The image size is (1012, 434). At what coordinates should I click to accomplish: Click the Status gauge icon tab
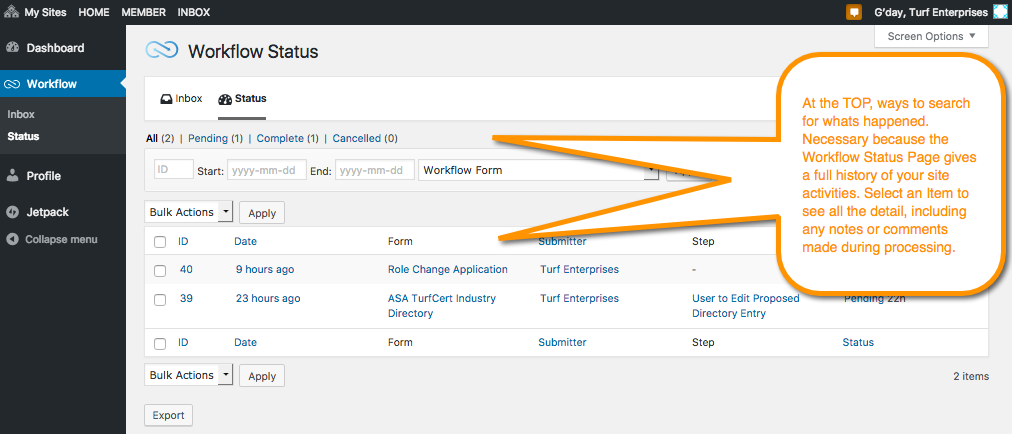click(x=225, y=99)
